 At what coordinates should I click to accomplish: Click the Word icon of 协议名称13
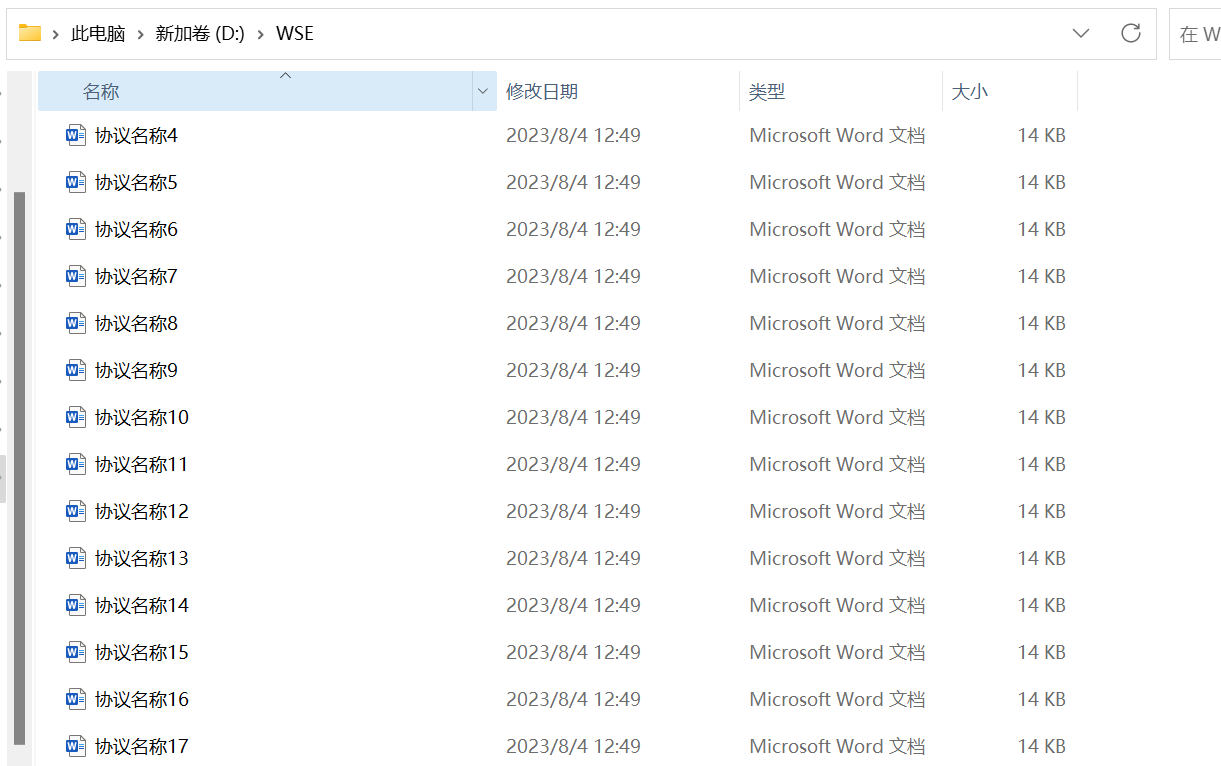click(x=76, y=558)
